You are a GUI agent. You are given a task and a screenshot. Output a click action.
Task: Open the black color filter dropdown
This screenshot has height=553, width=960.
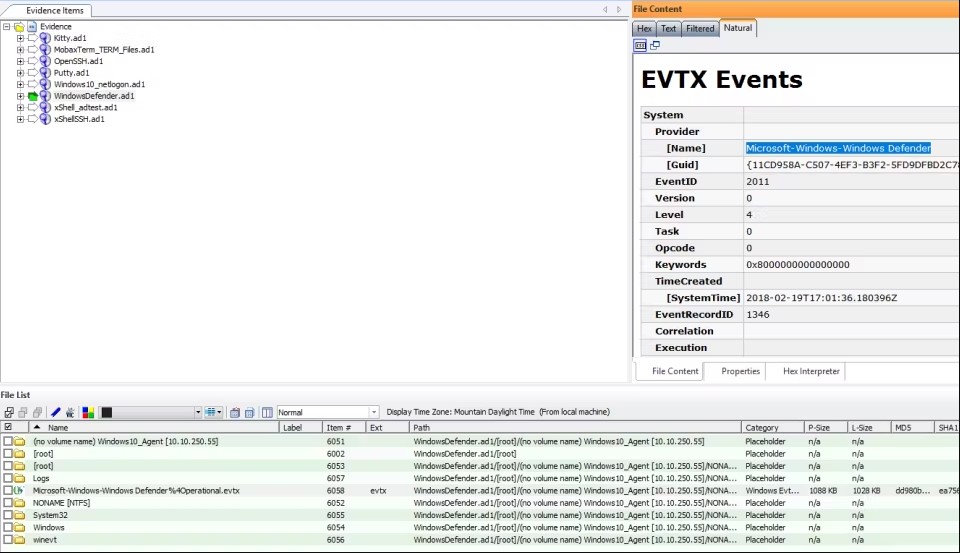197,412
